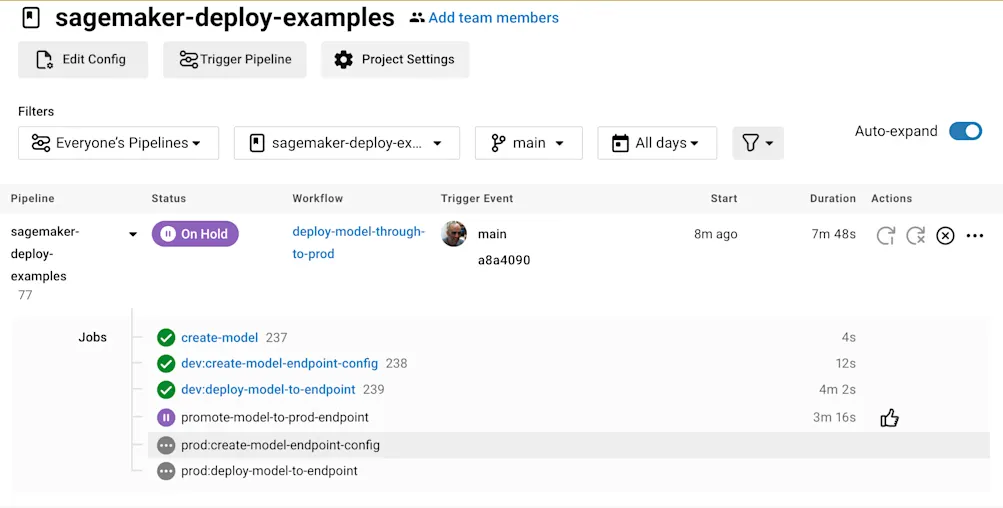Click pending icon for prod:deploy-model-to-endpoint
The width and height of the screenshot is (1003, 508).
pos(166,472)
